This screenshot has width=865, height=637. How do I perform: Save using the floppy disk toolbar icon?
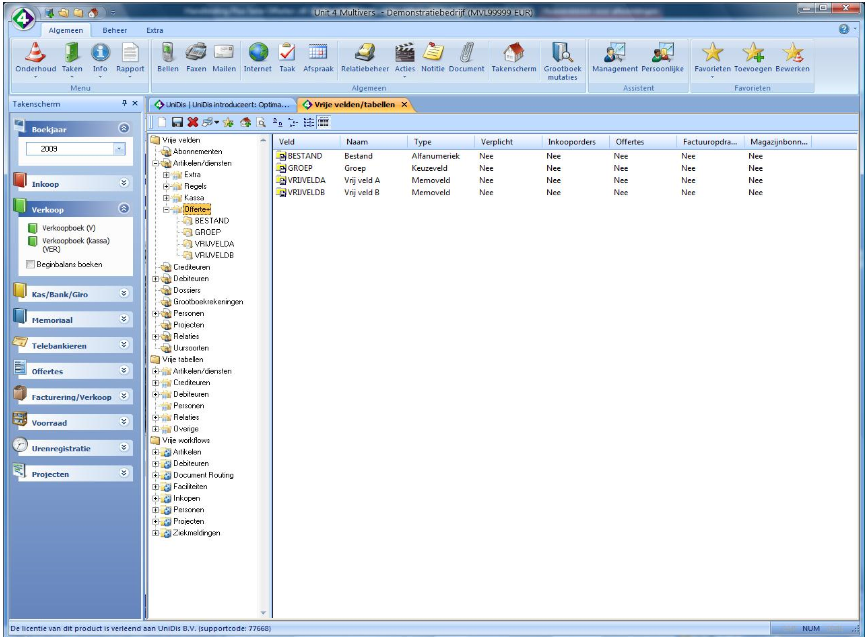[177, 122]
